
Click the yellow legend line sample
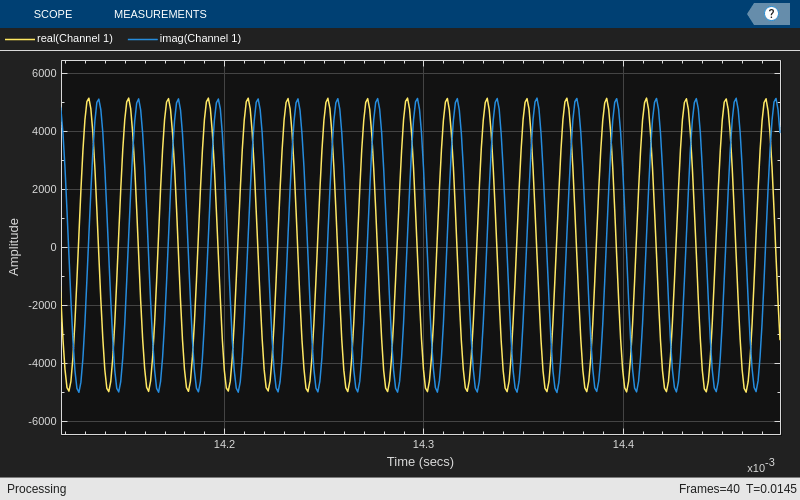20,39
